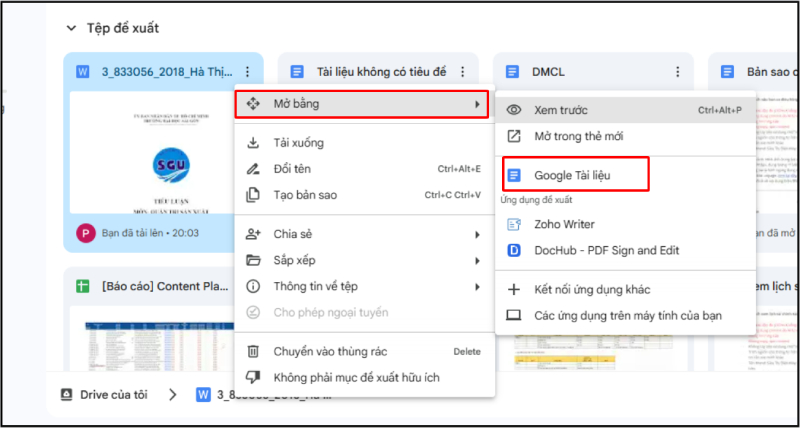Image resolution: width=800 pixels, height=428 pixels.
Task: Click the share person-plus icon
Action: pos(253,234)
